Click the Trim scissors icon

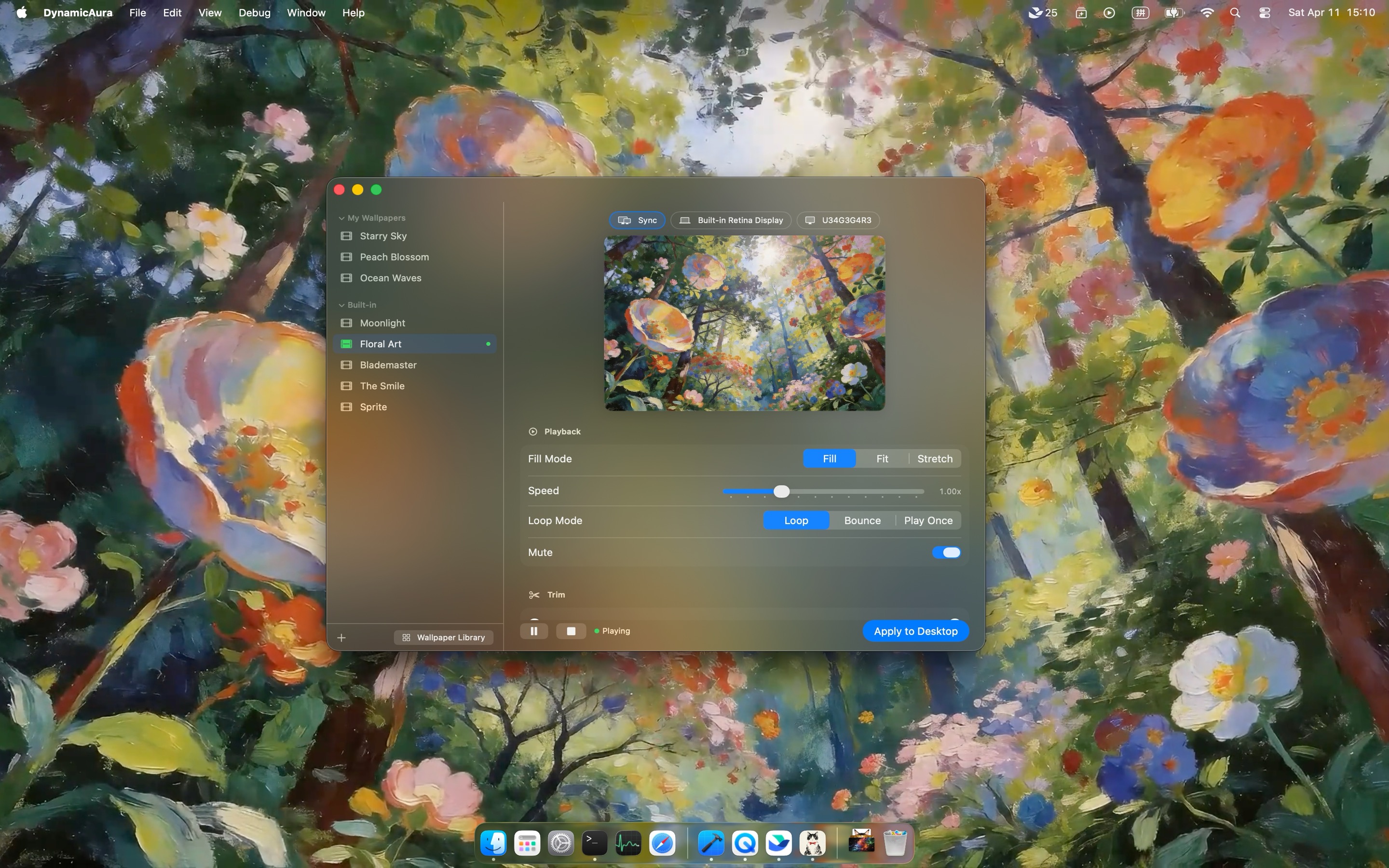tap(533, 595)
